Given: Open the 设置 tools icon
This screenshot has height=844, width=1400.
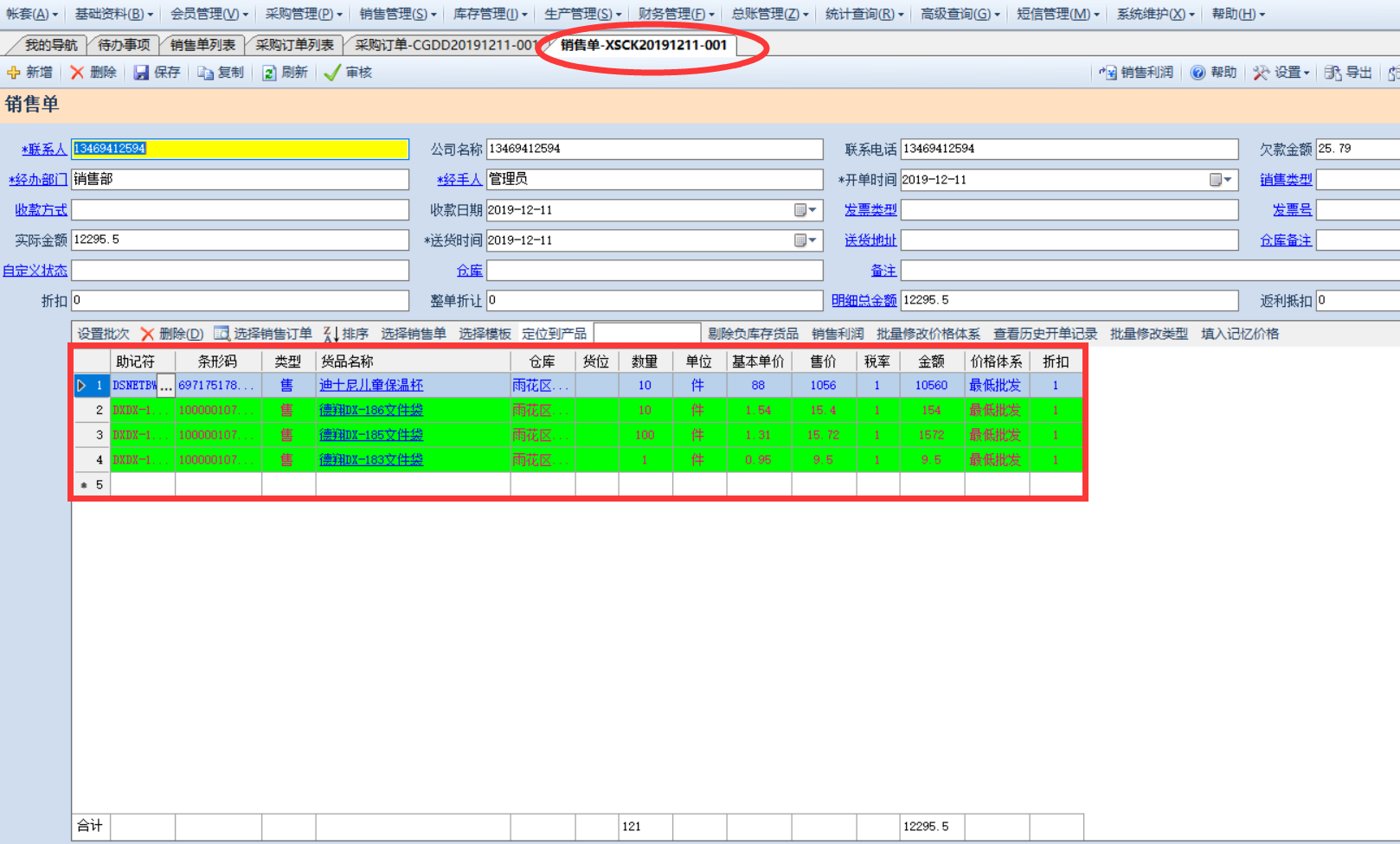Looking at the screenshot, I should pos(1262,73).
